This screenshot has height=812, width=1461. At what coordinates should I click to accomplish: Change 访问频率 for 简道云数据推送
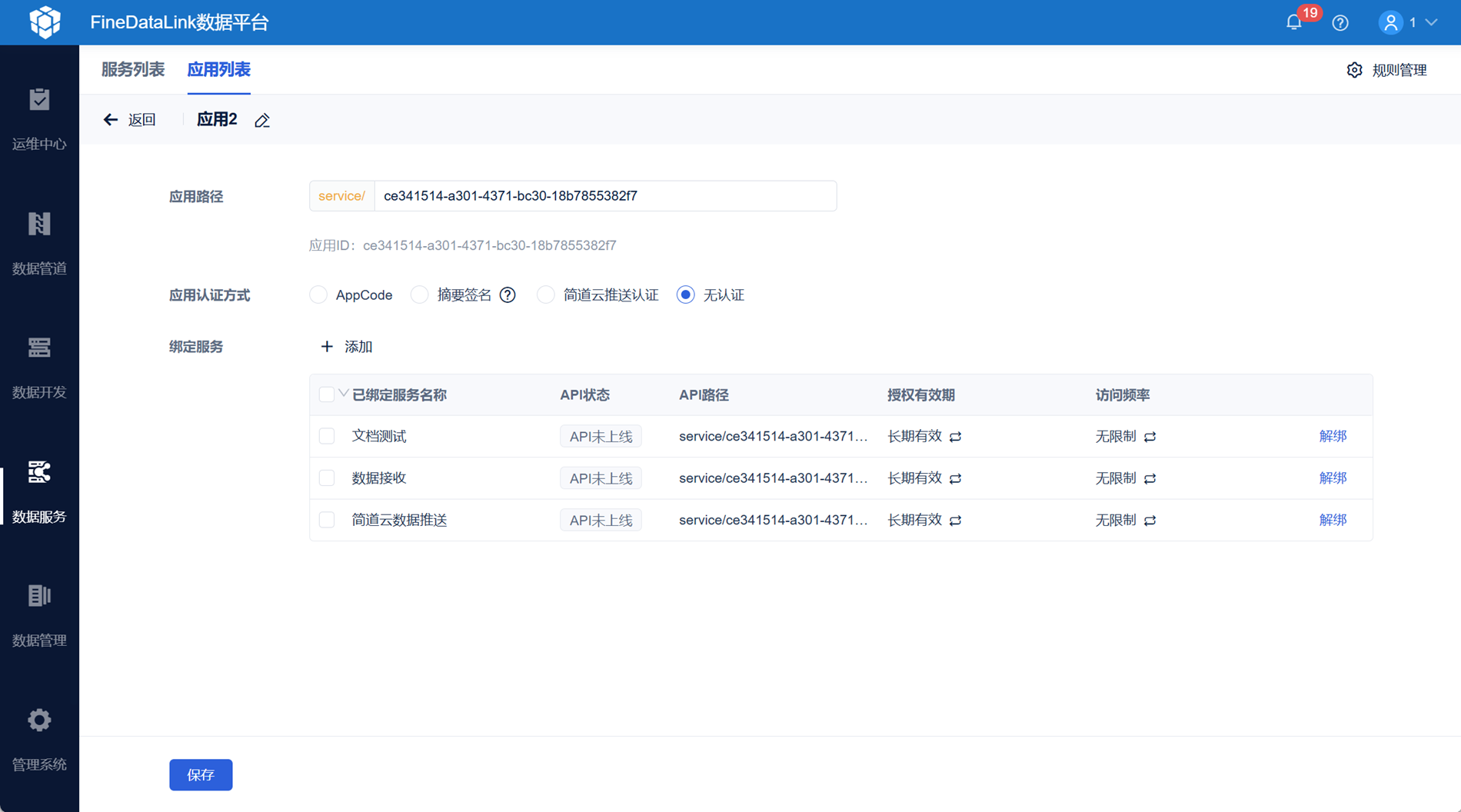tap(1150, 521)
